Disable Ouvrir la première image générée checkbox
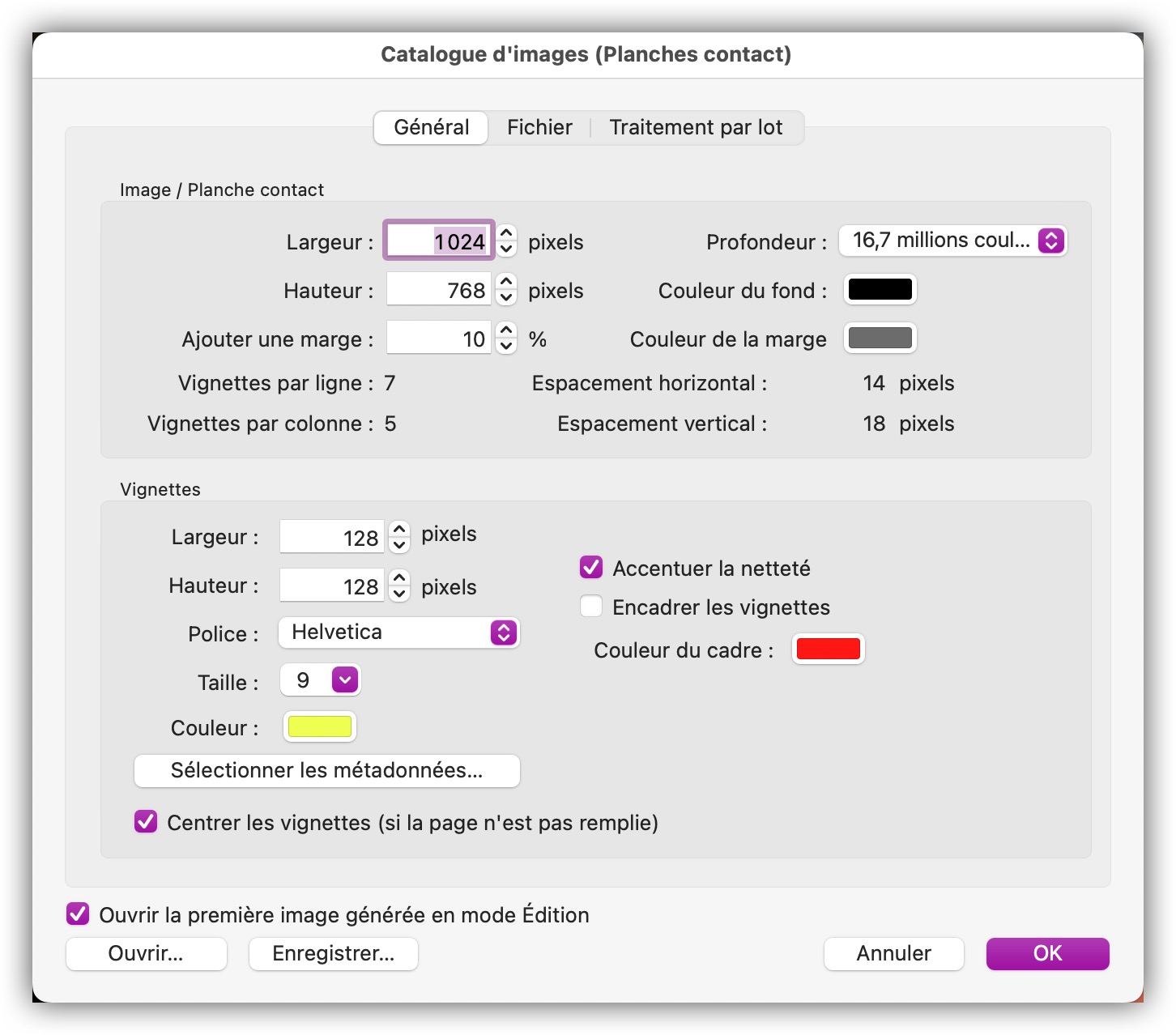 click(x=78, y=914)
